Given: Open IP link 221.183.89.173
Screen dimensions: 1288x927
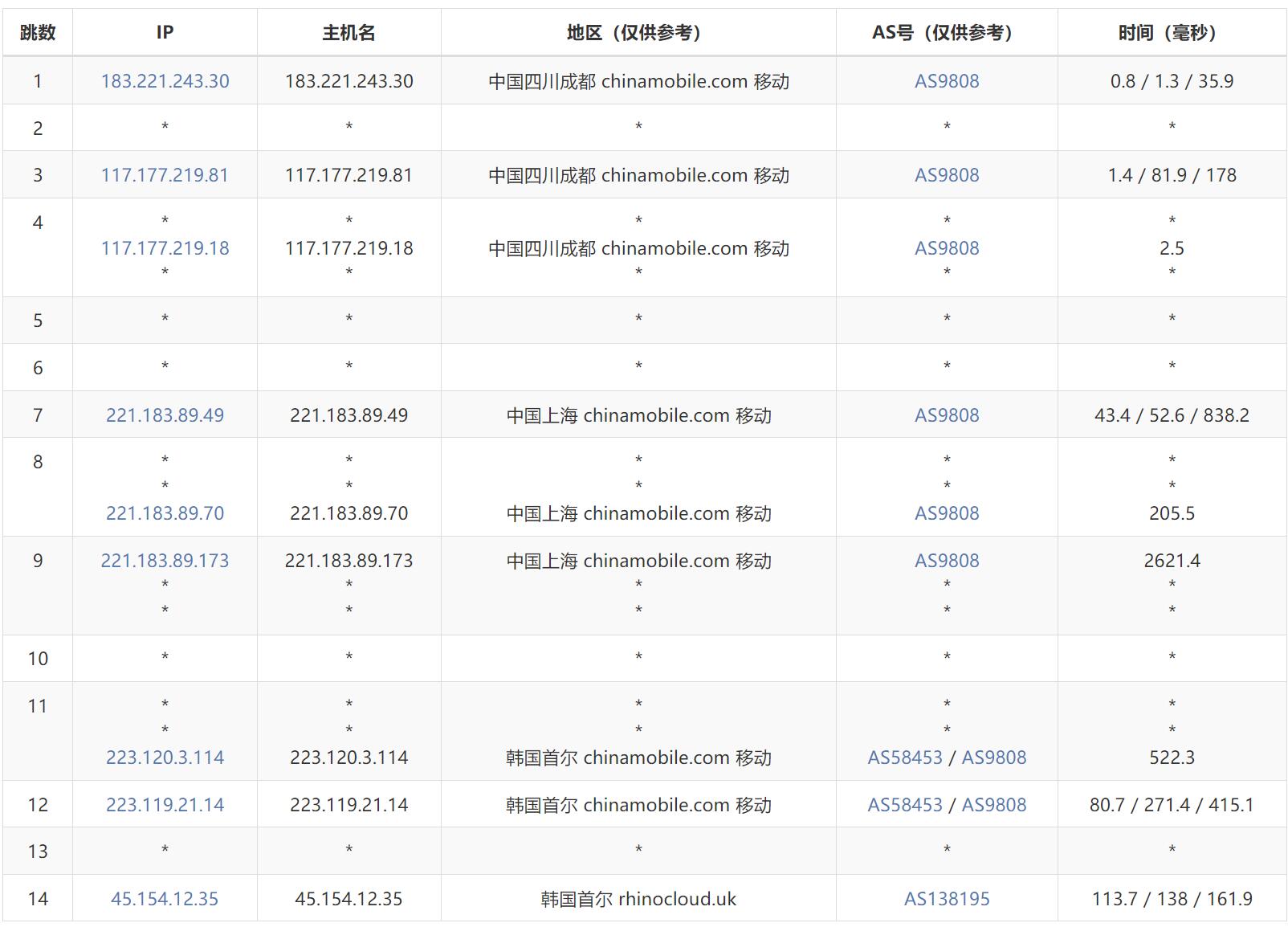Looking at the screenshot, I should coord(165,561).
